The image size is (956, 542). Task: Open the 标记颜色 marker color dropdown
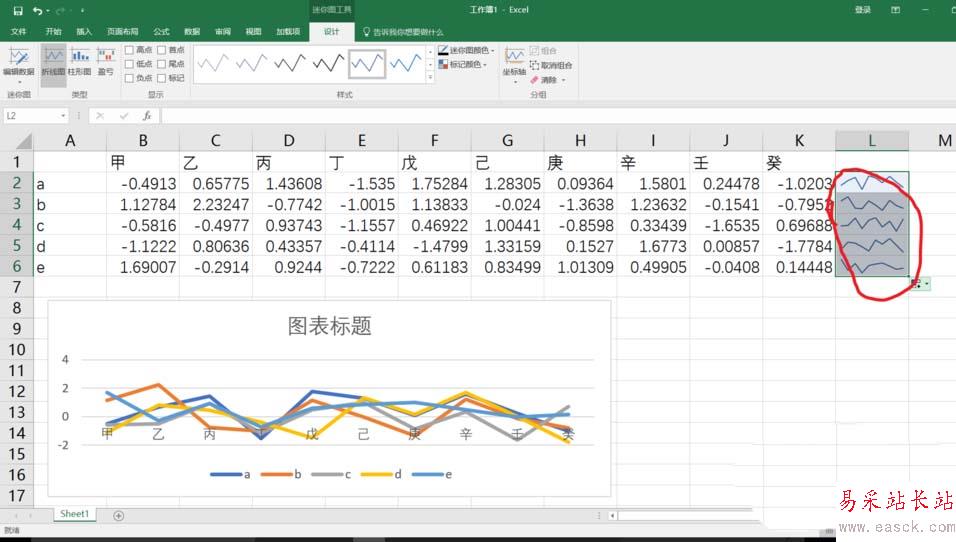pyautogui.click(x=463, y=64)
